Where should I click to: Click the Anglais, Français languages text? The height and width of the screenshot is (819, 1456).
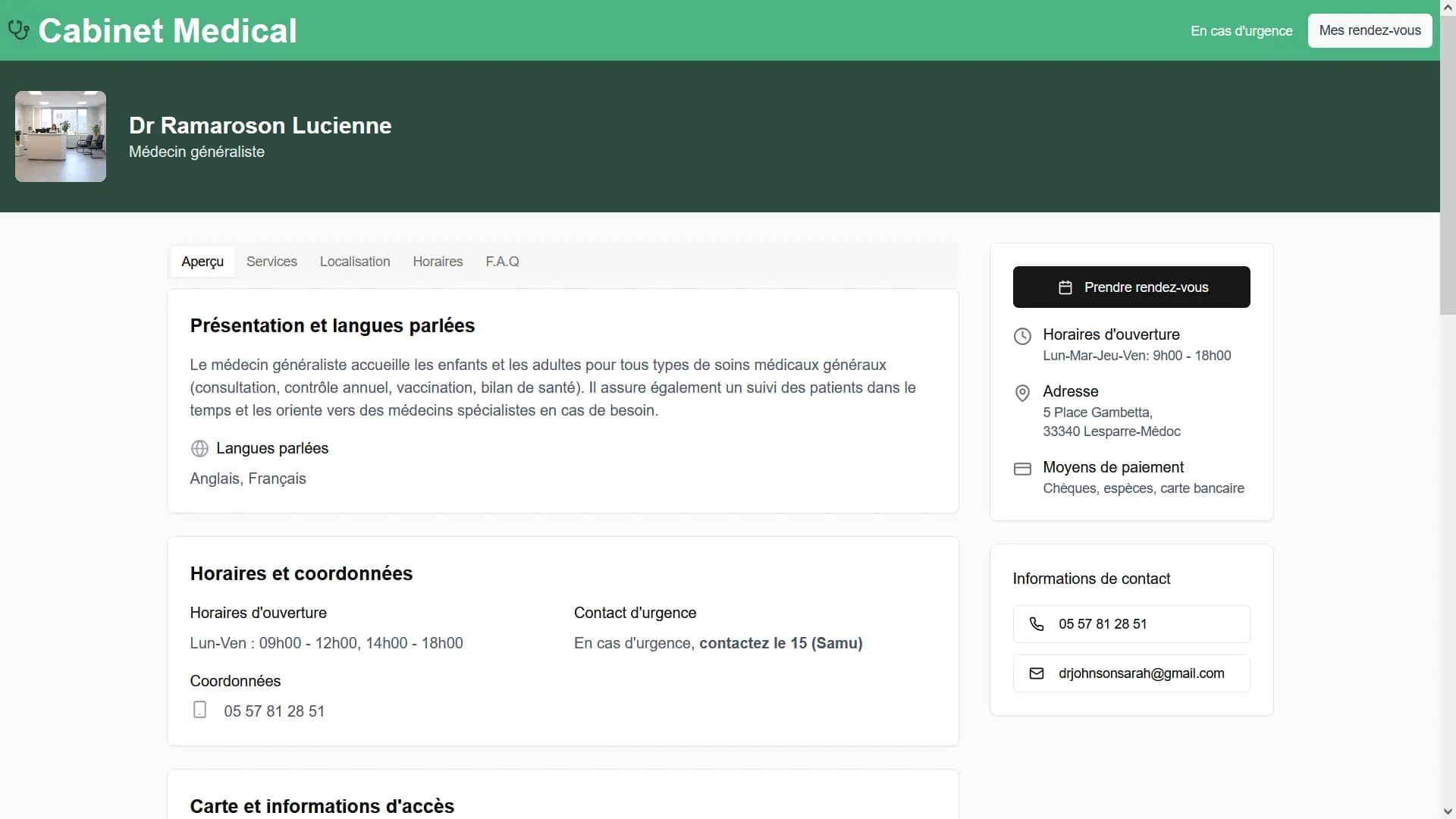pos(248,479)
